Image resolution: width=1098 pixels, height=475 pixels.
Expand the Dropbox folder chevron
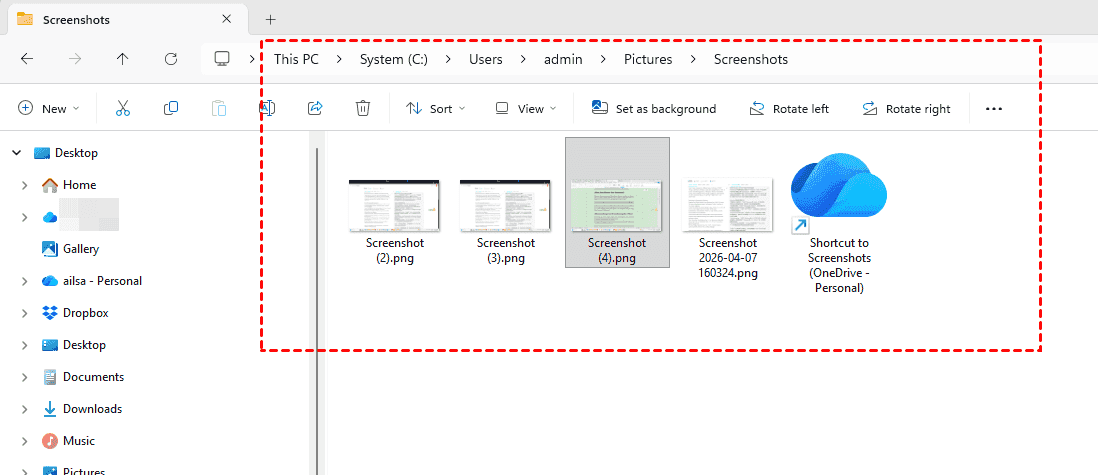pyautogui.click(x=24, y=313)
